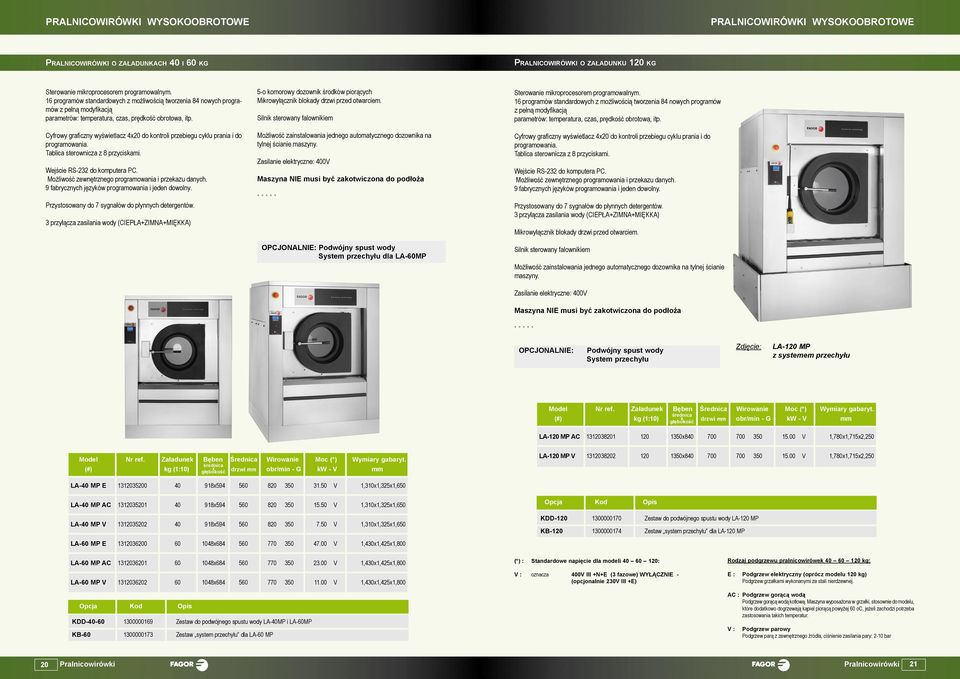
Task: Click the "LA-60 MP E" model cell
Action: point(92,544)
